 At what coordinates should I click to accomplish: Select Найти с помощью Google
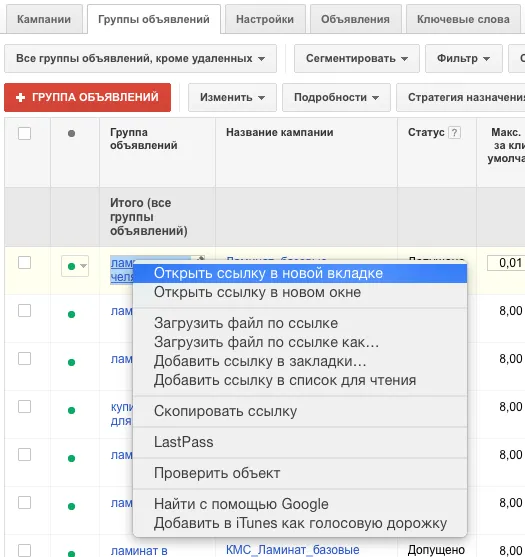tap(300, 504)
